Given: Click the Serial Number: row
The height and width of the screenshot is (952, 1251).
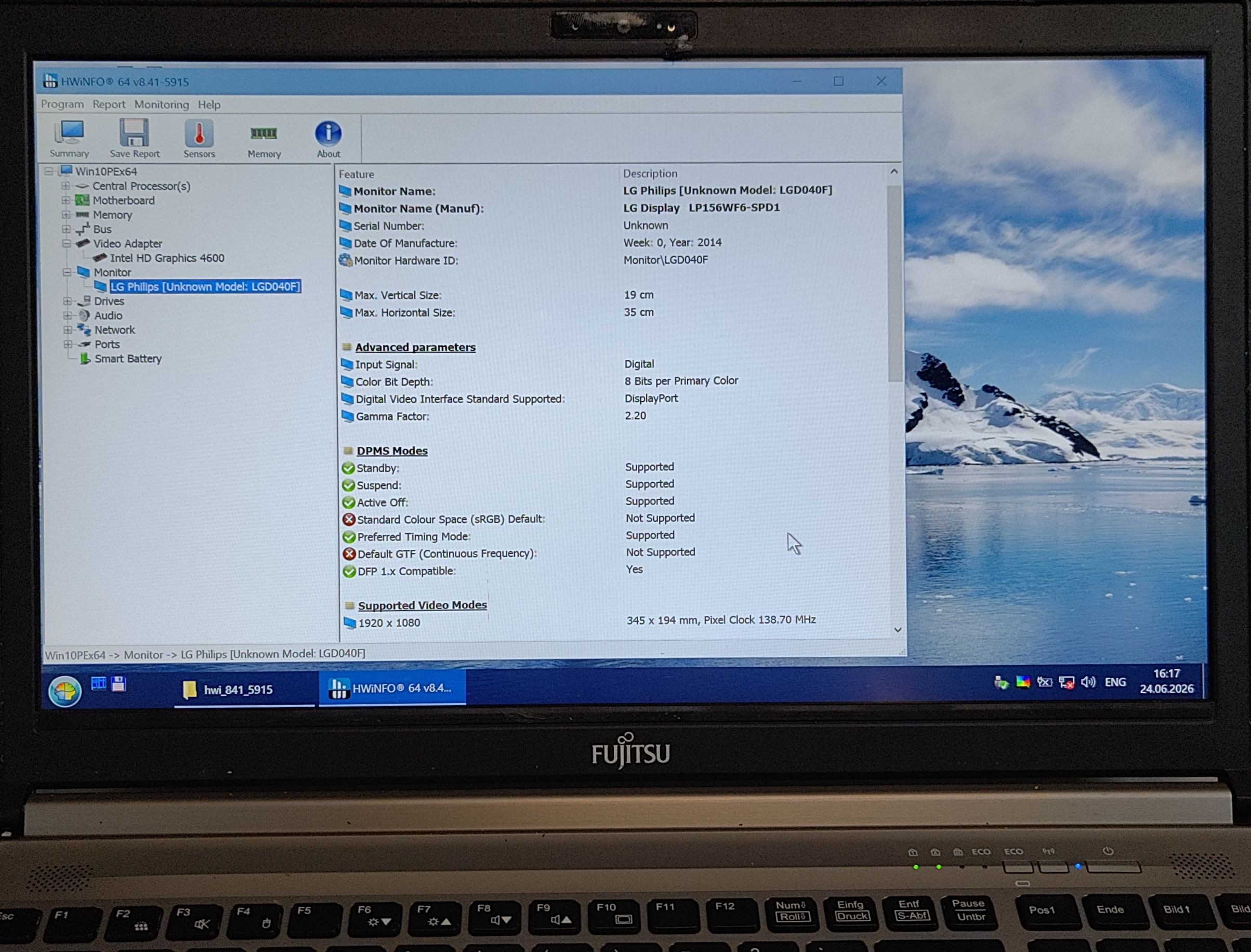Looking at the screenshot, I should [611, 226].
